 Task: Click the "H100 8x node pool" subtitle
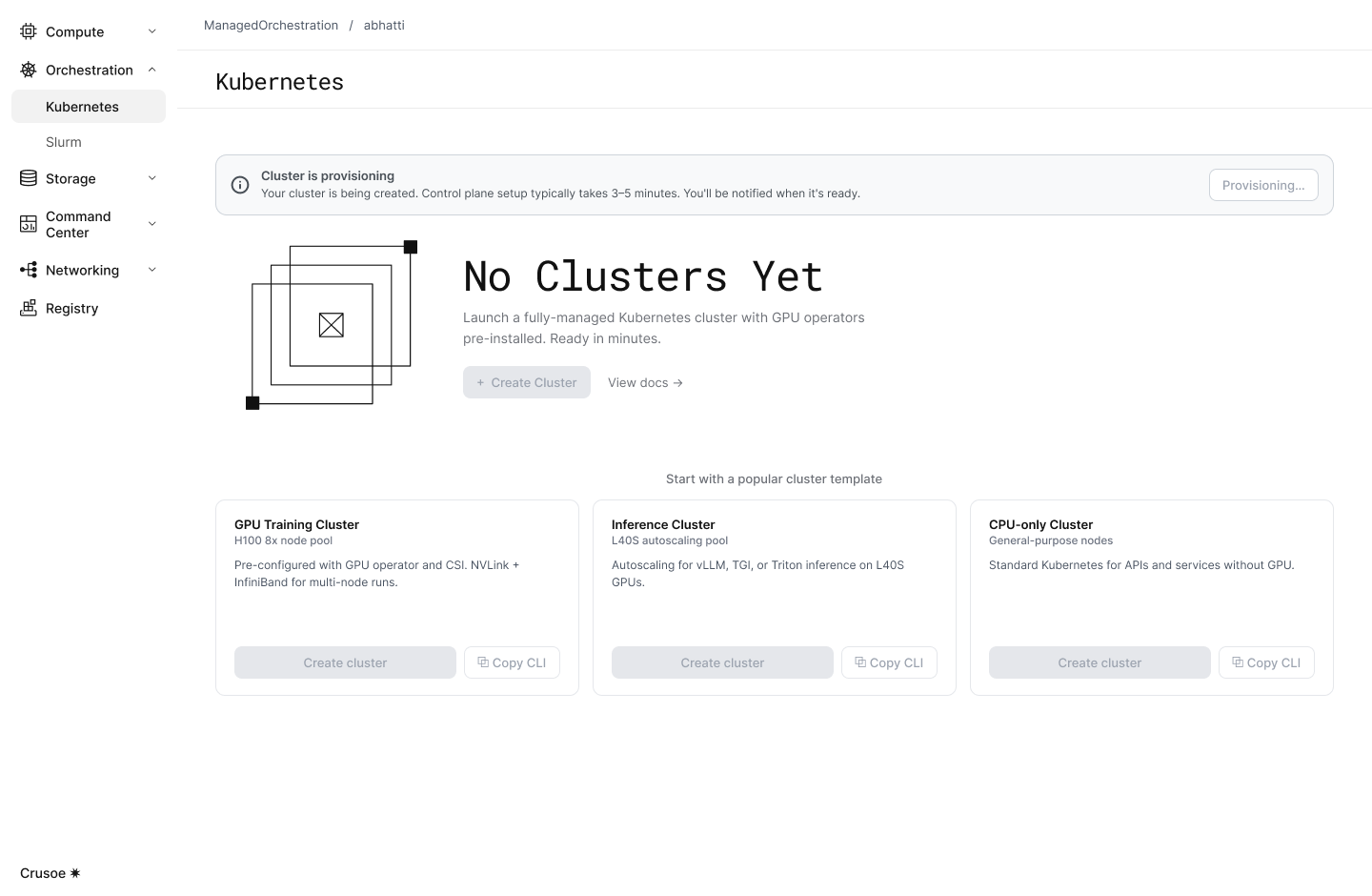(283, 540)
